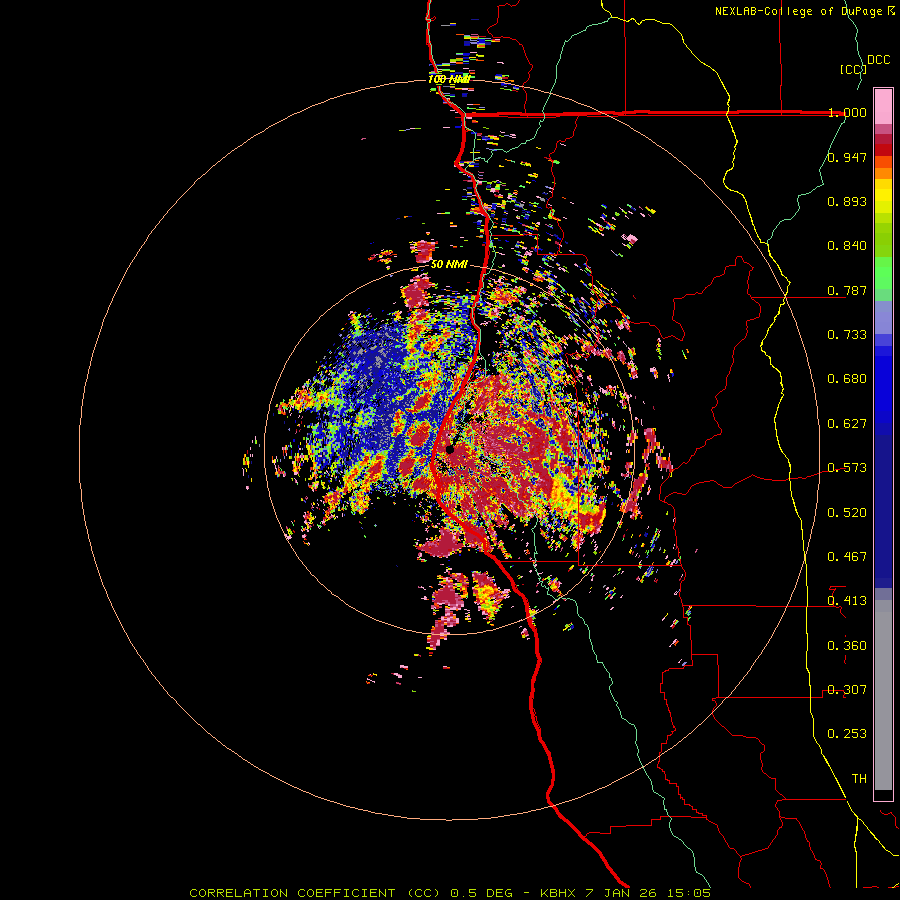Pick the orange swatch on the color bar
This screenshot has width=900, height=900.
[883, 173]
